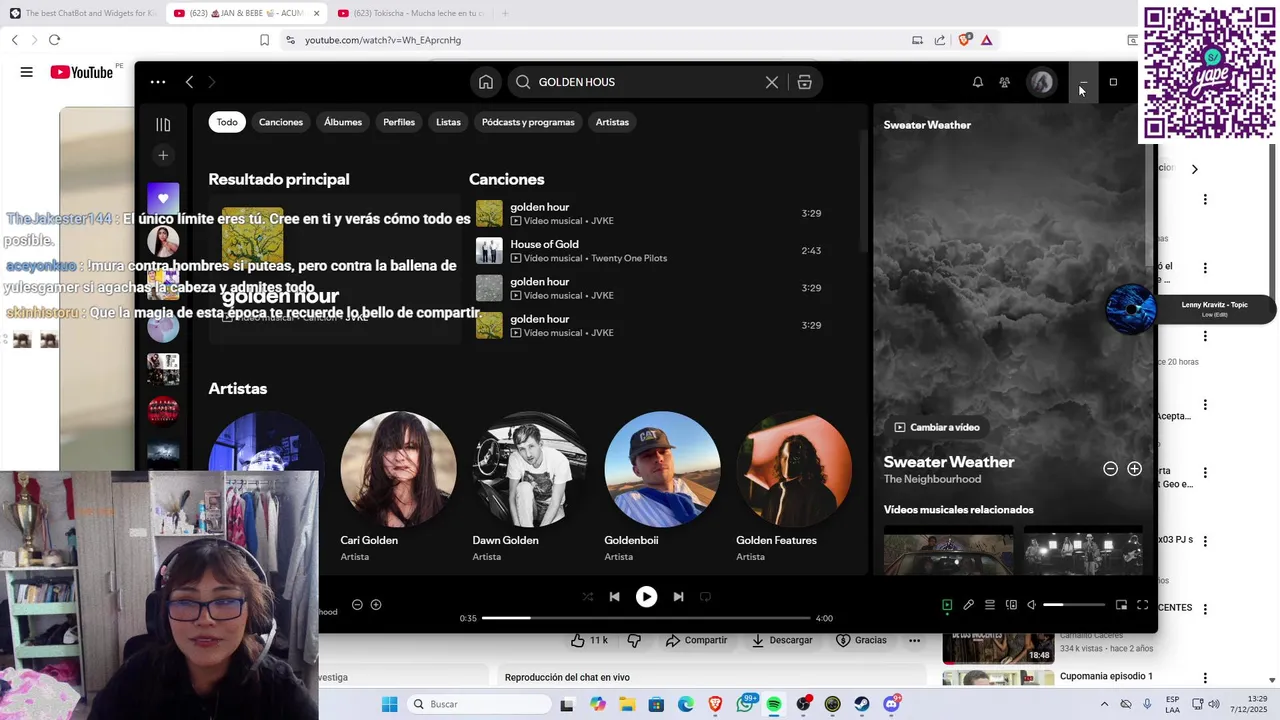
Task: Expand Your Library sidebar icon
Action: pos(163,125)
